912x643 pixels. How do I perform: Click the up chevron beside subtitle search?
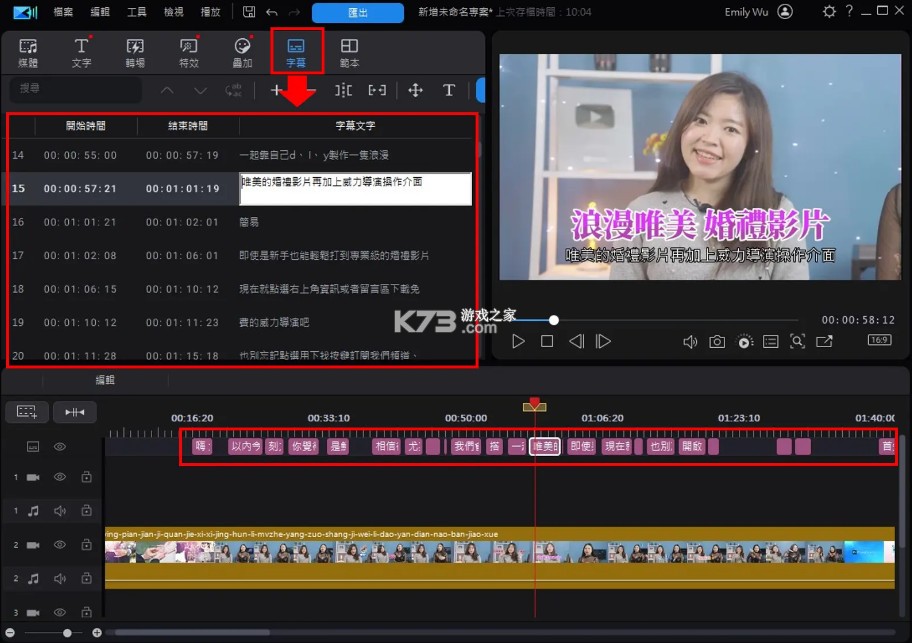[167, 90]
